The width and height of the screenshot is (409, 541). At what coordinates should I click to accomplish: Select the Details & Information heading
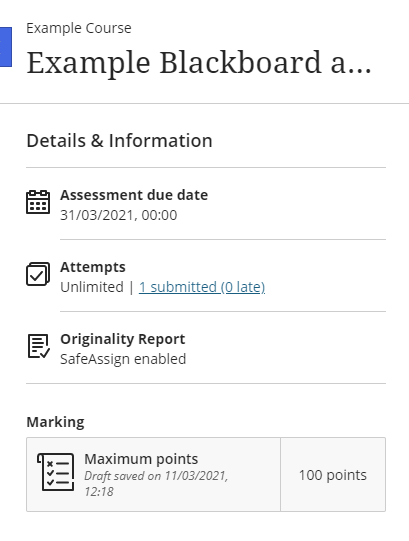pos(119,141)
